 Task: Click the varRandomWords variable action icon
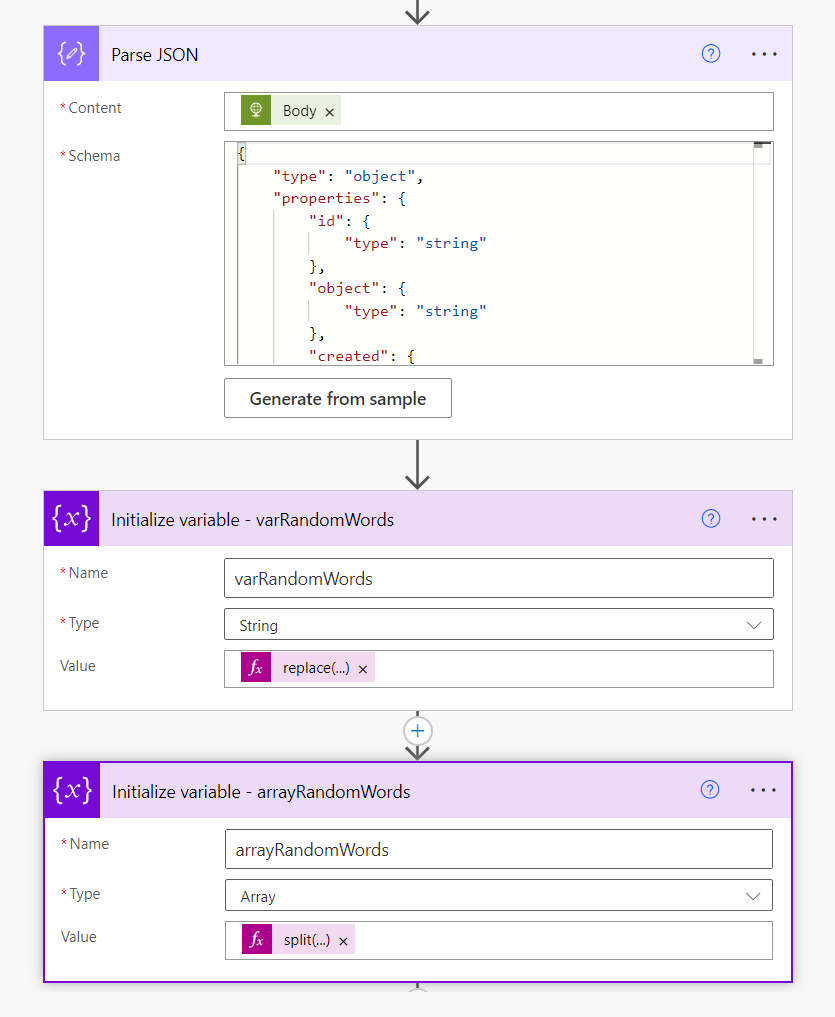click(71, 519)
